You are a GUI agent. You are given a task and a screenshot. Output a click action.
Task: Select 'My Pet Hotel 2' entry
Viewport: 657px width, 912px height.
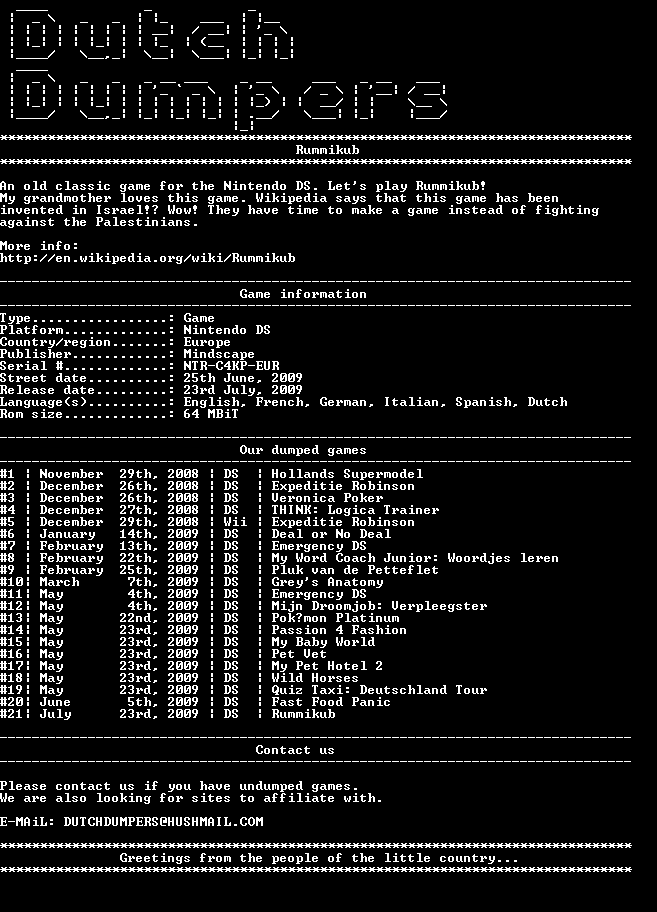(x=327, y=666)
